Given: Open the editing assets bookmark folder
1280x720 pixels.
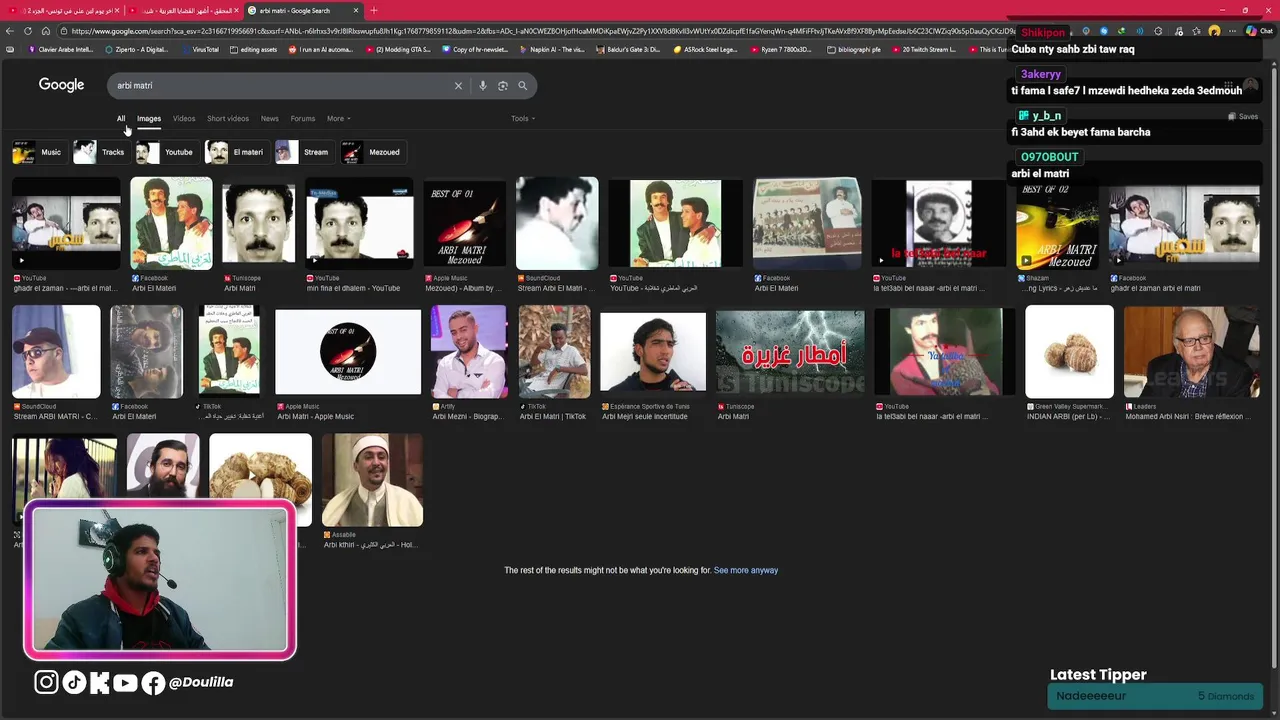Looking at the screenshot, I should [253, 49].
